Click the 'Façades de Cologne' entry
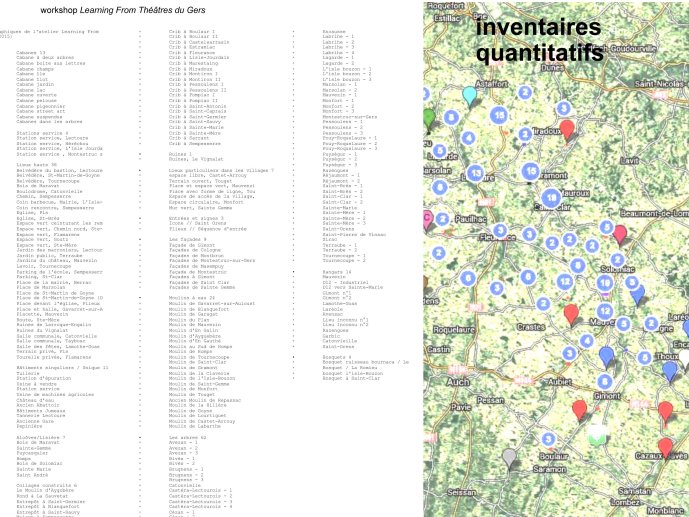Screen dimensions: 689x517 [195, 250]
